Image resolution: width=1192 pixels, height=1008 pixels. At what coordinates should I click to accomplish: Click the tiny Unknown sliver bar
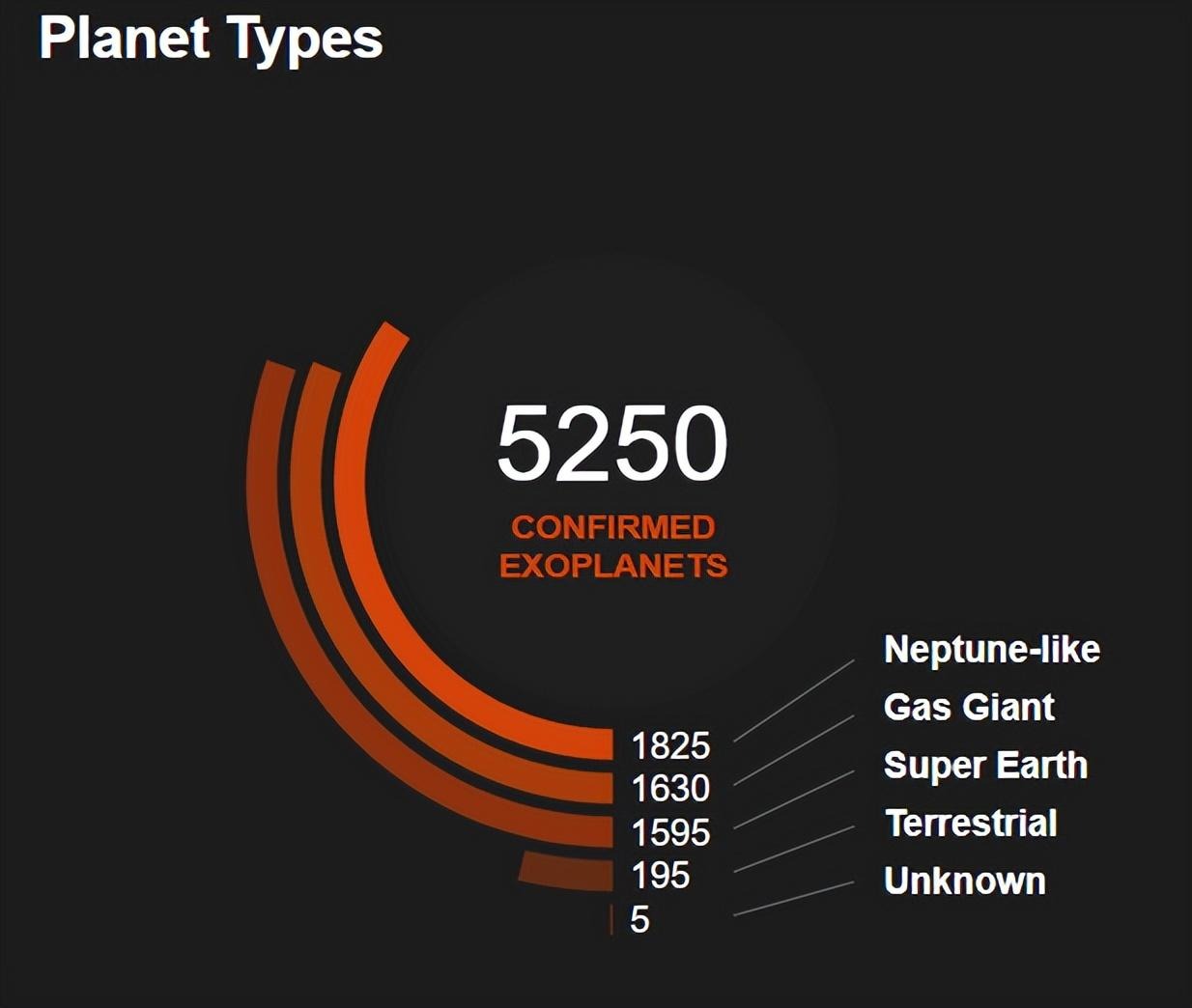[x=611, y=919]
